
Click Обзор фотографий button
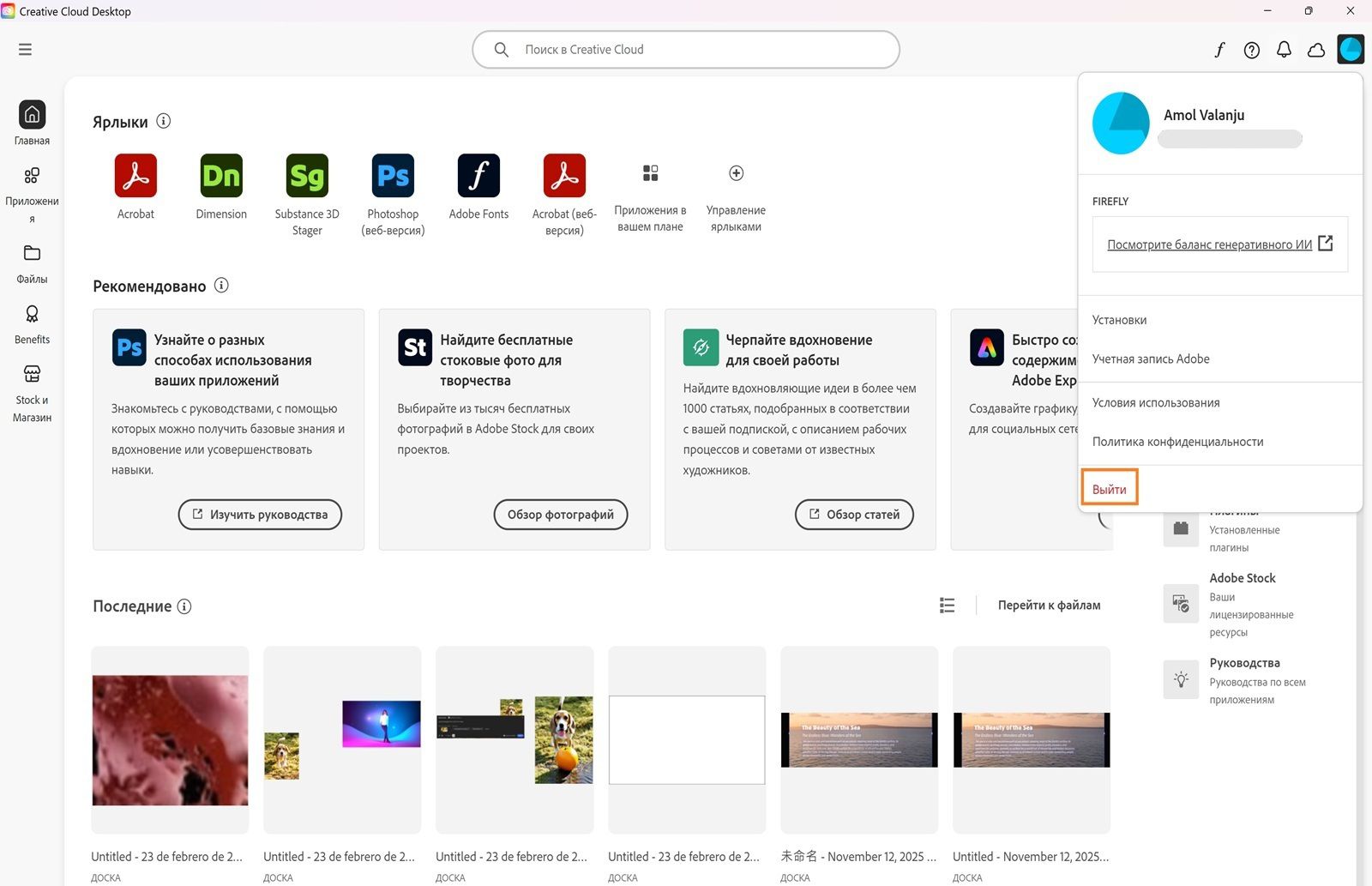pyautogui.click(x=561, y=515)
